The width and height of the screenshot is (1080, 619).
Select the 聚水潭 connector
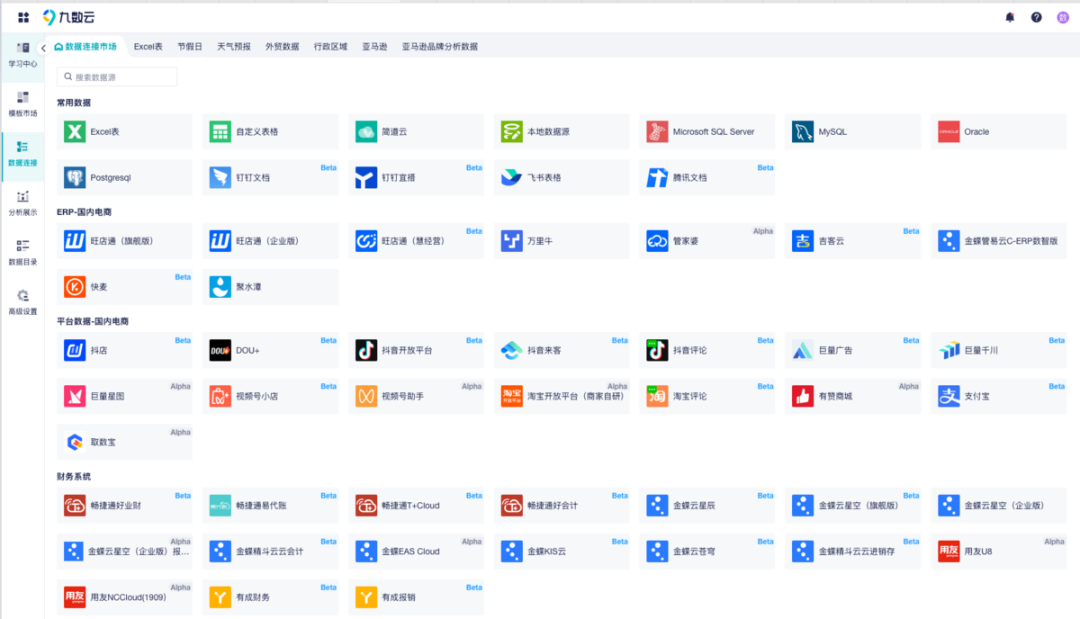point(271,287)
